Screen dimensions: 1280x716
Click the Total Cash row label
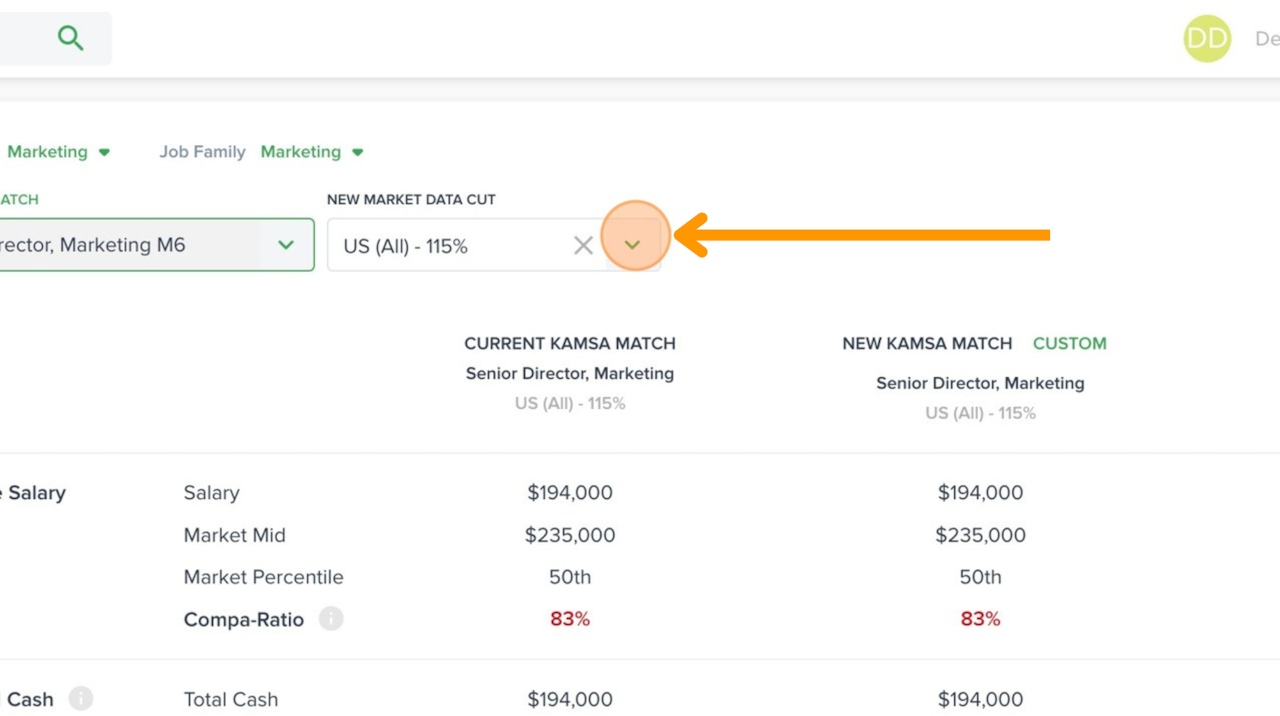click(x=231, y=699)
